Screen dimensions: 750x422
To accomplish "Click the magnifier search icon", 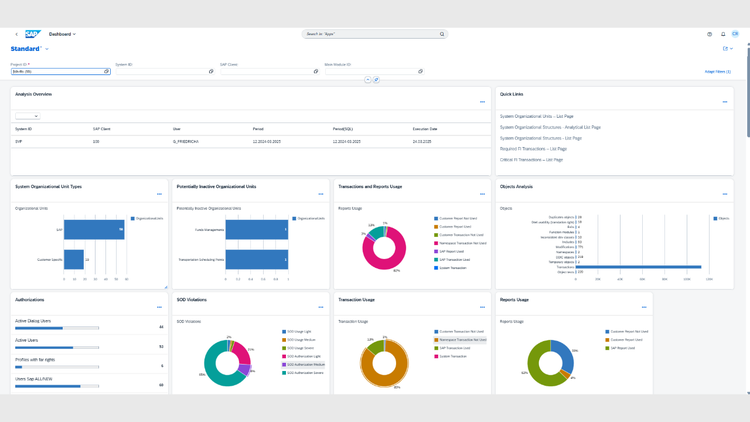I will click(442, 34).
